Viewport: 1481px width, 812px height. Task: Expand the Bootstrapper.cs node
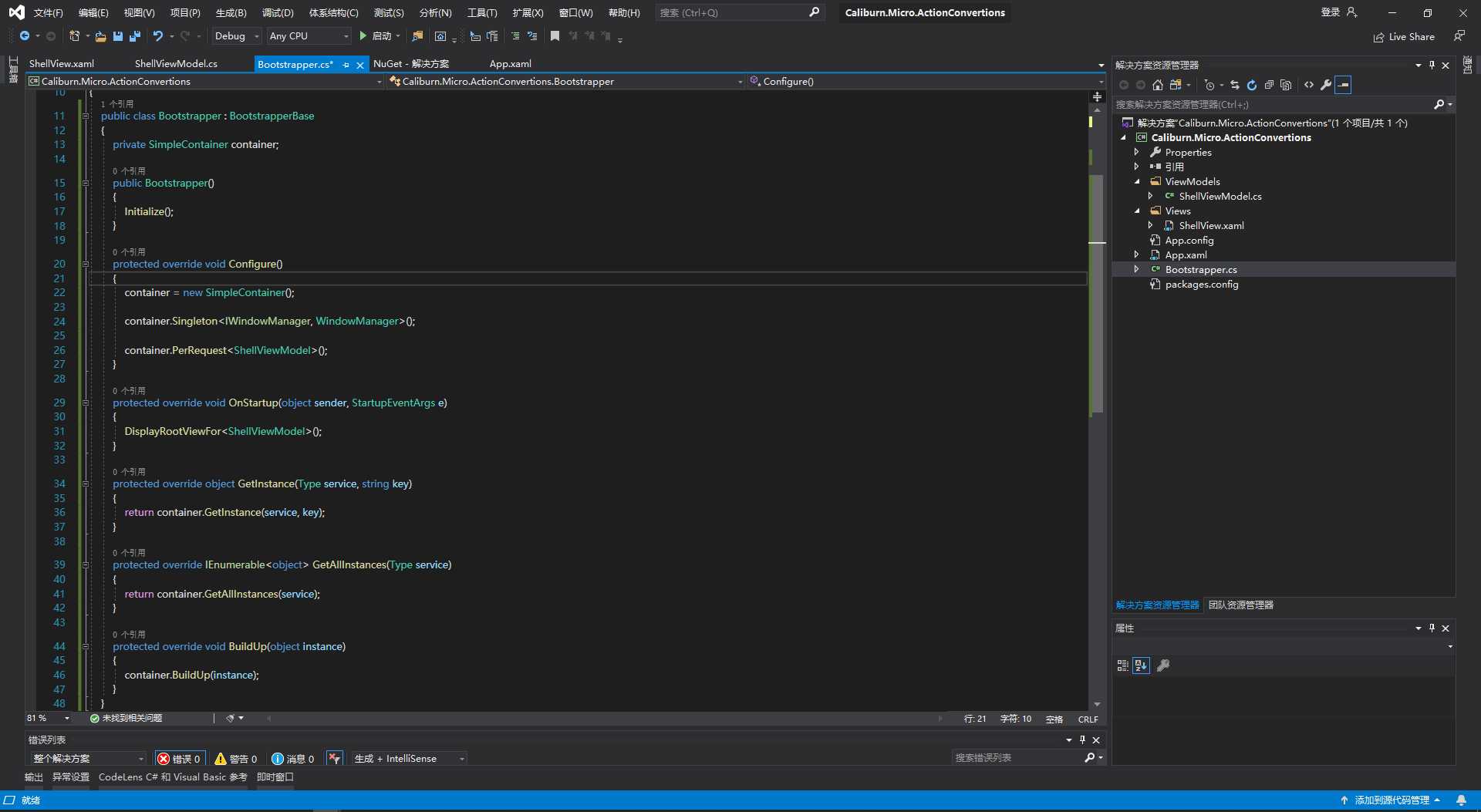pyautogui.click(x=1136, y=269)
